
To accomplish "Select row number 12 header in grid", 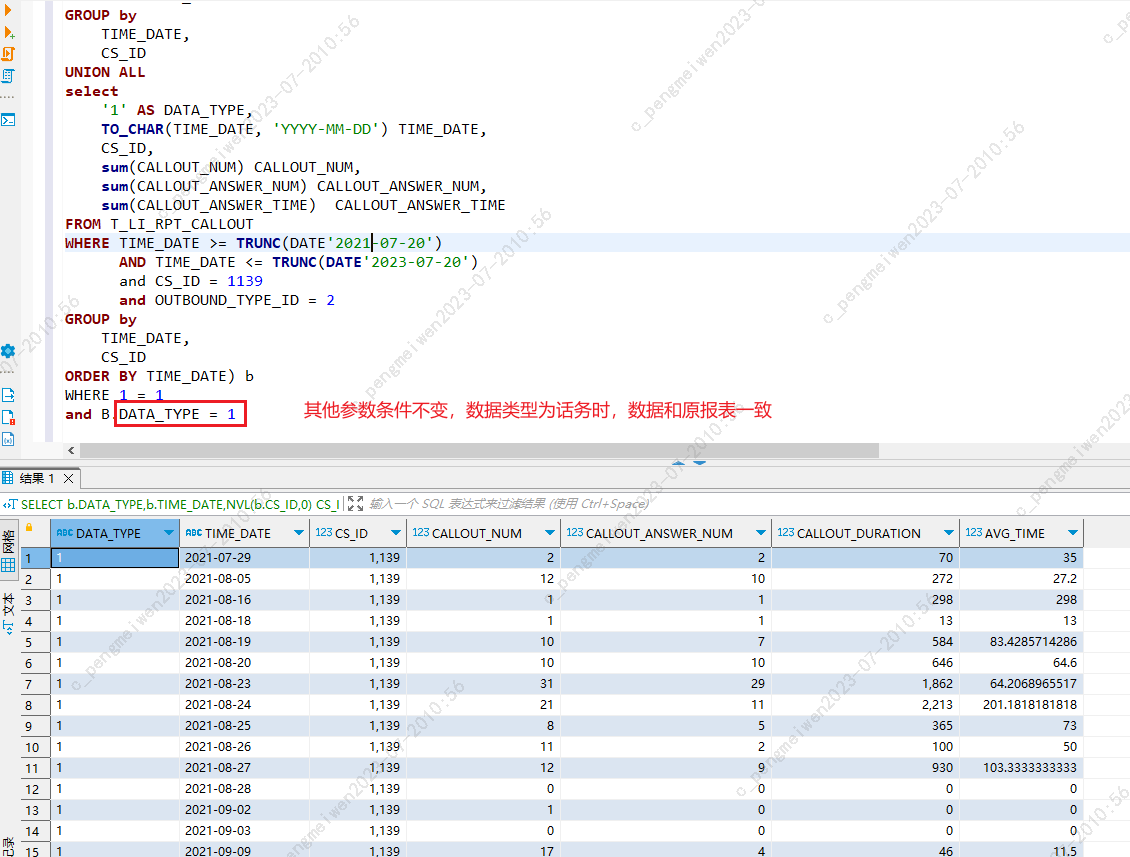I will point(35,789).
